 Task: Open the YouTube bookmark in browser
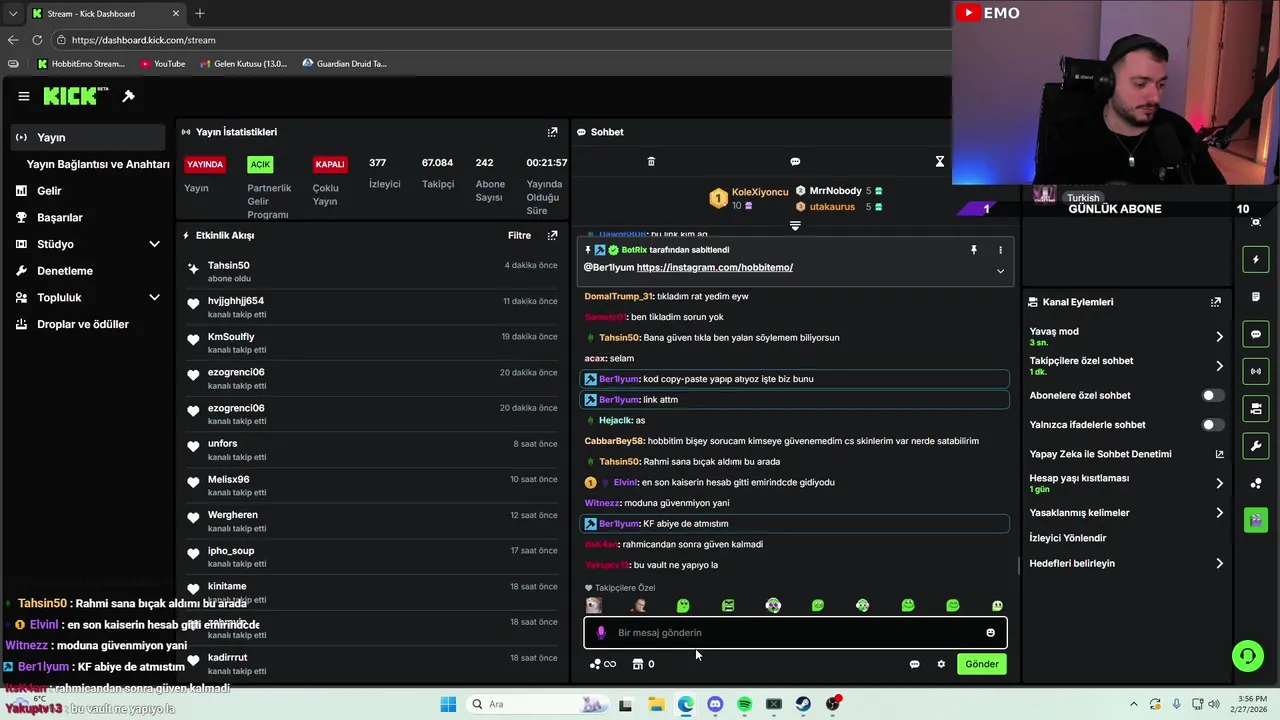pyautogui.click(x=162, y=64)
